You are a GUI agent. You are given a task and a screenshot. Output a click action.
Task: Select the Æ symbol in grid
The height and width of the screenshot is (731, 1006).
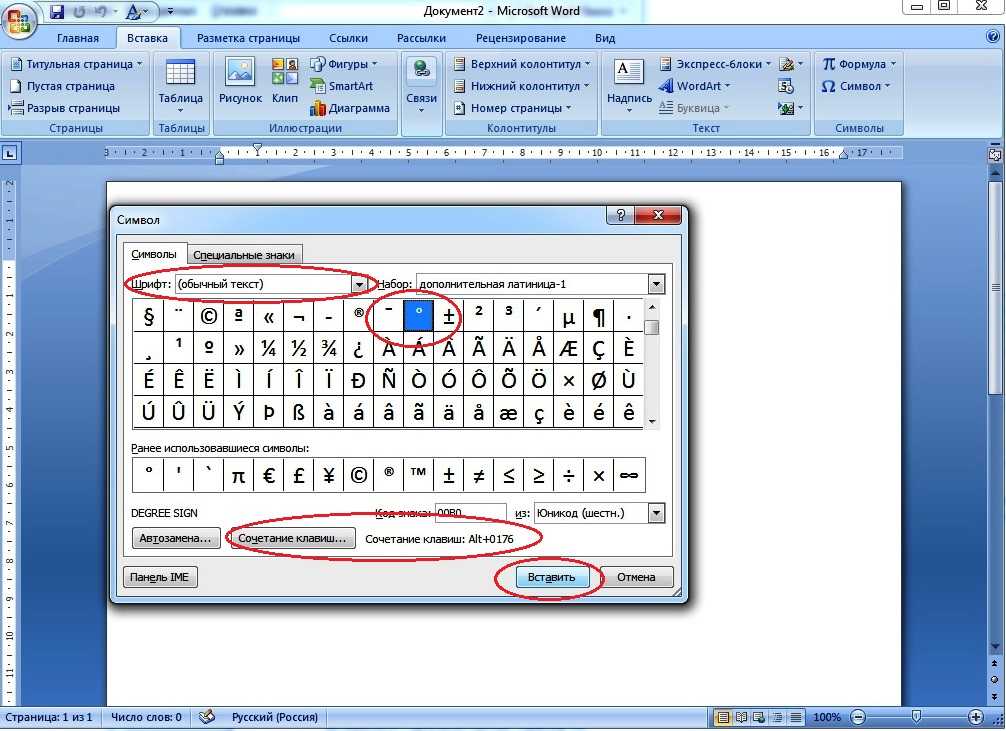(x=568, y=348)
